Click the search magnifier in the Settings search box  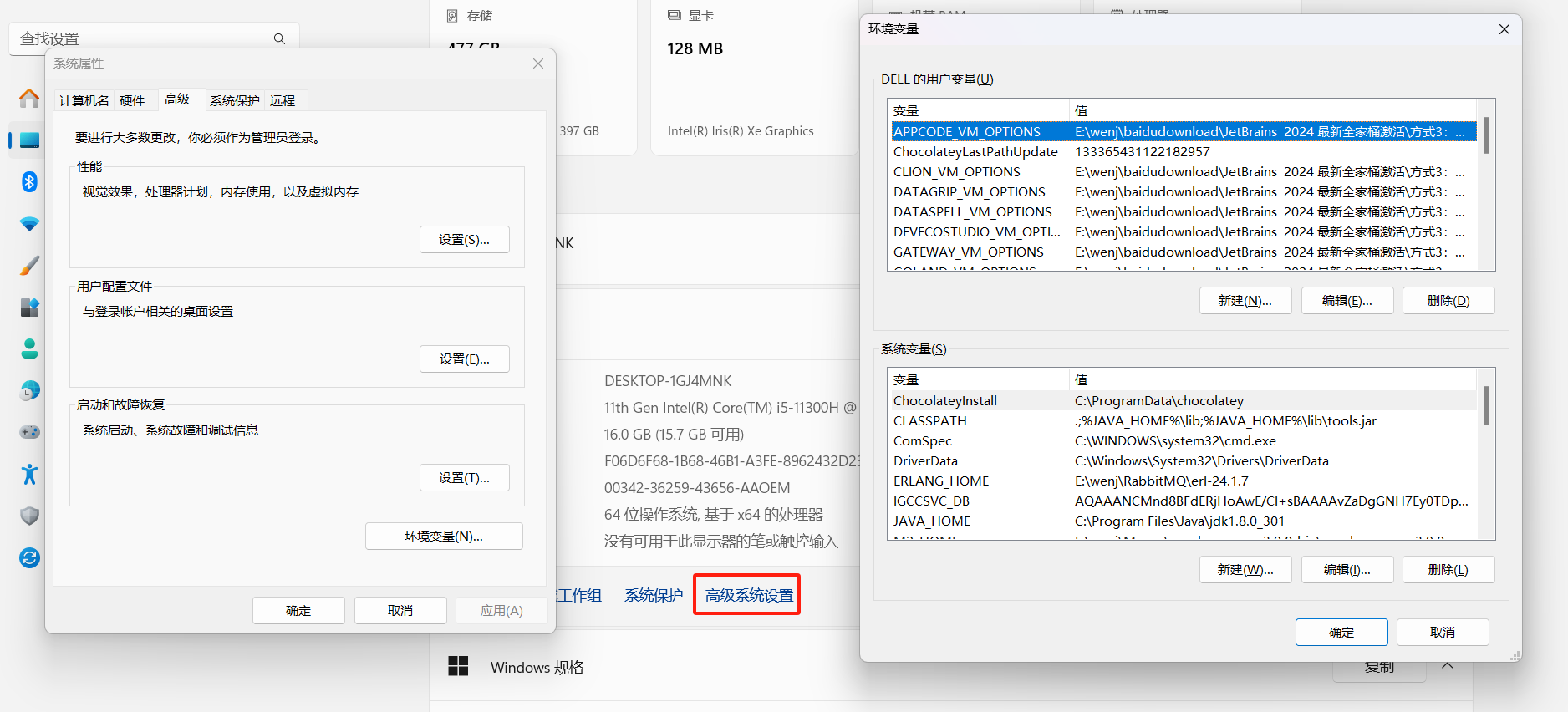pos(279,38)
